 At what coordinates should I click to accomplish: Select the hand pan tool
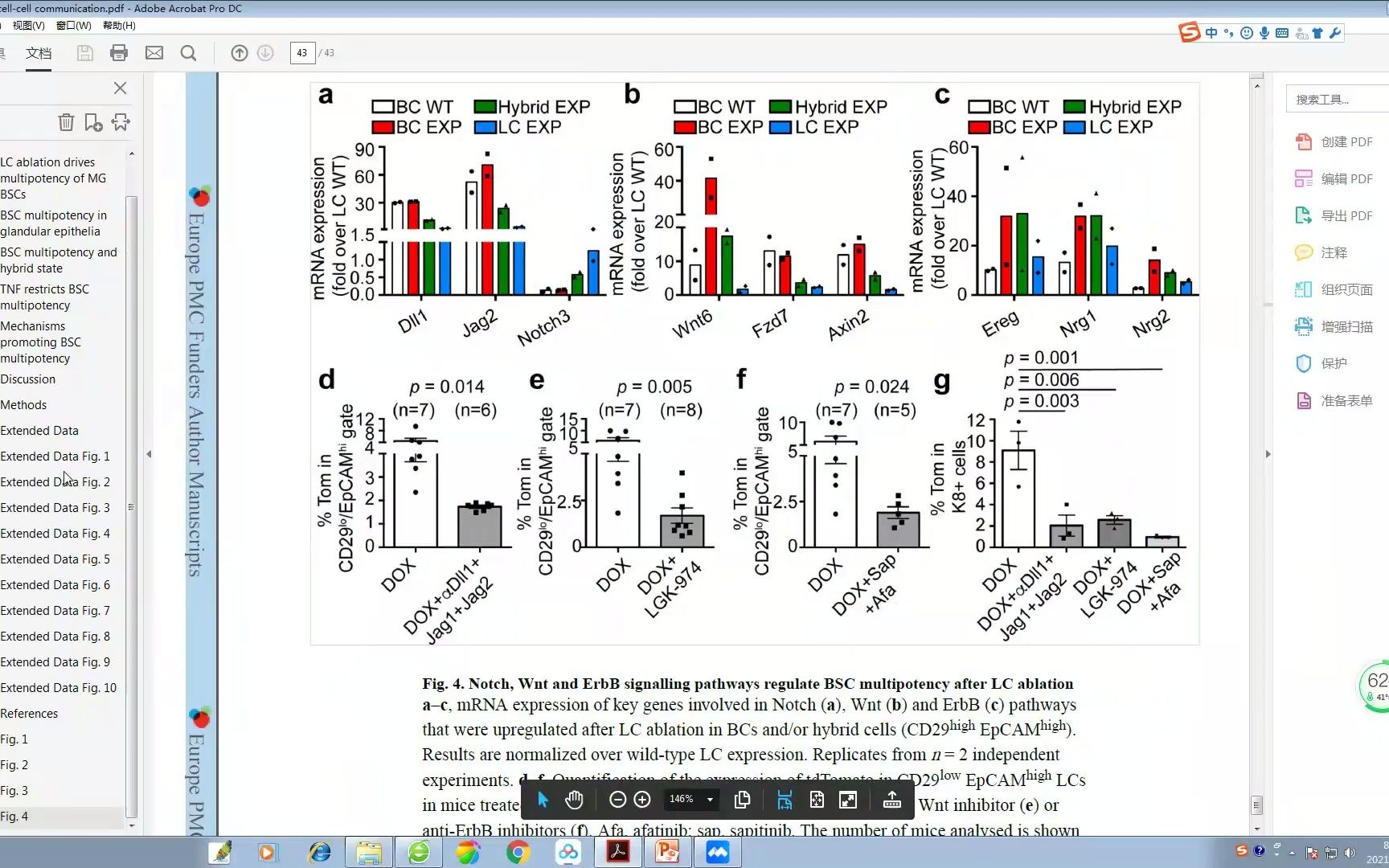574,800
